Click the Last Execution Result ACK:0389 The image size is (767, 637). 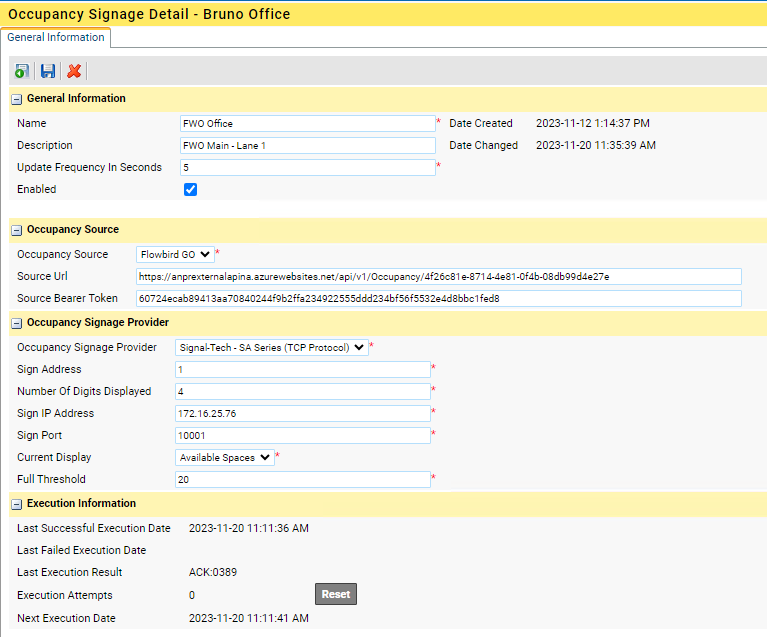click(x=213, y=572)
